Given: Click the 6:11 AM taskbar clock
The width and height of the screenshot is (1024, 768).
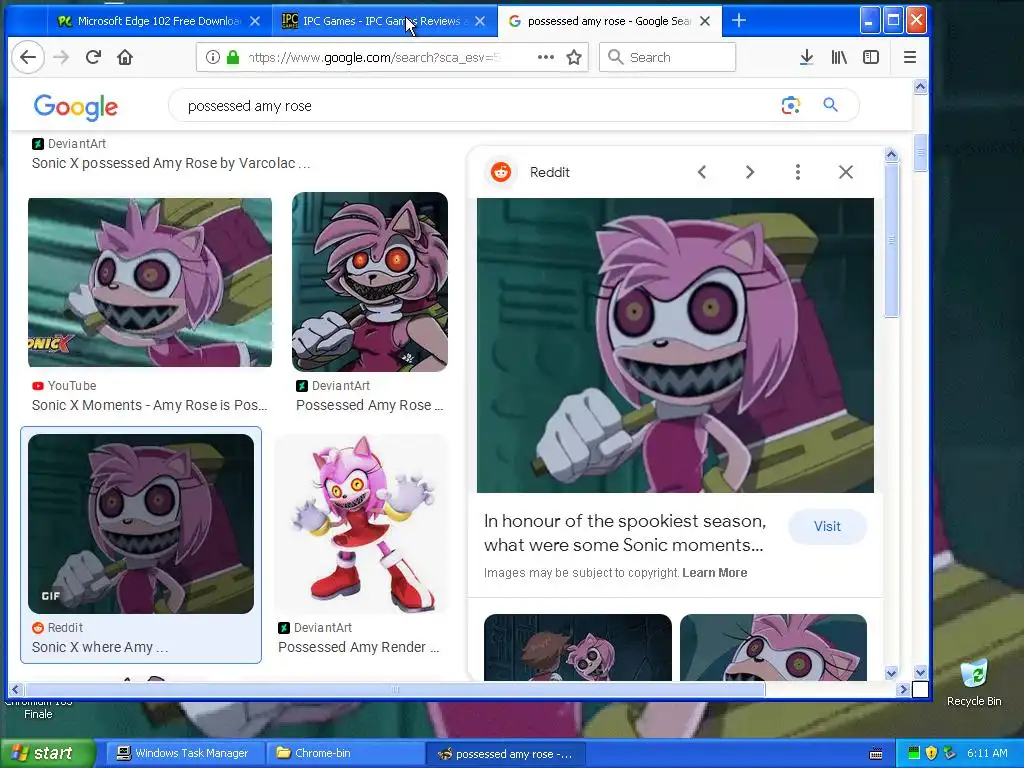Looking at the screenshot, I should pyautogui.click(x=987, y=753).
